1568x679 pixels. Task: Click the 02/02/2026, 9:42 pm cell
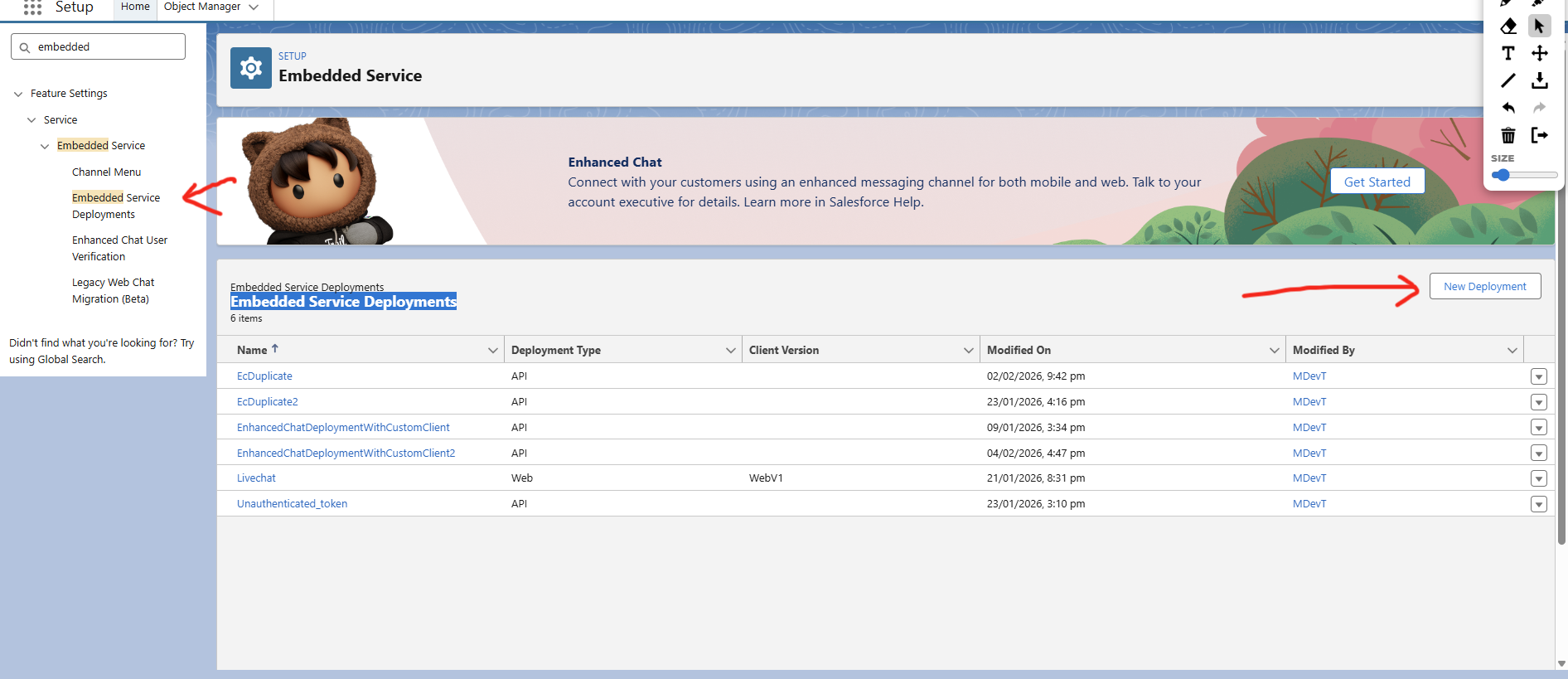click(1036, 376)
